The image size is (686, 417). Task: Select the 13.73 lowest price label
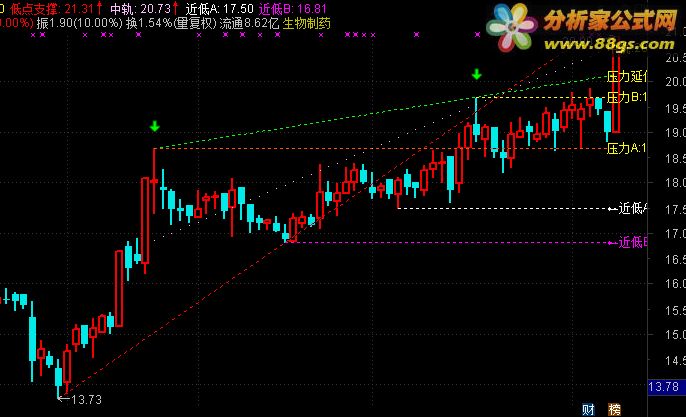click(x=86, y=399)
